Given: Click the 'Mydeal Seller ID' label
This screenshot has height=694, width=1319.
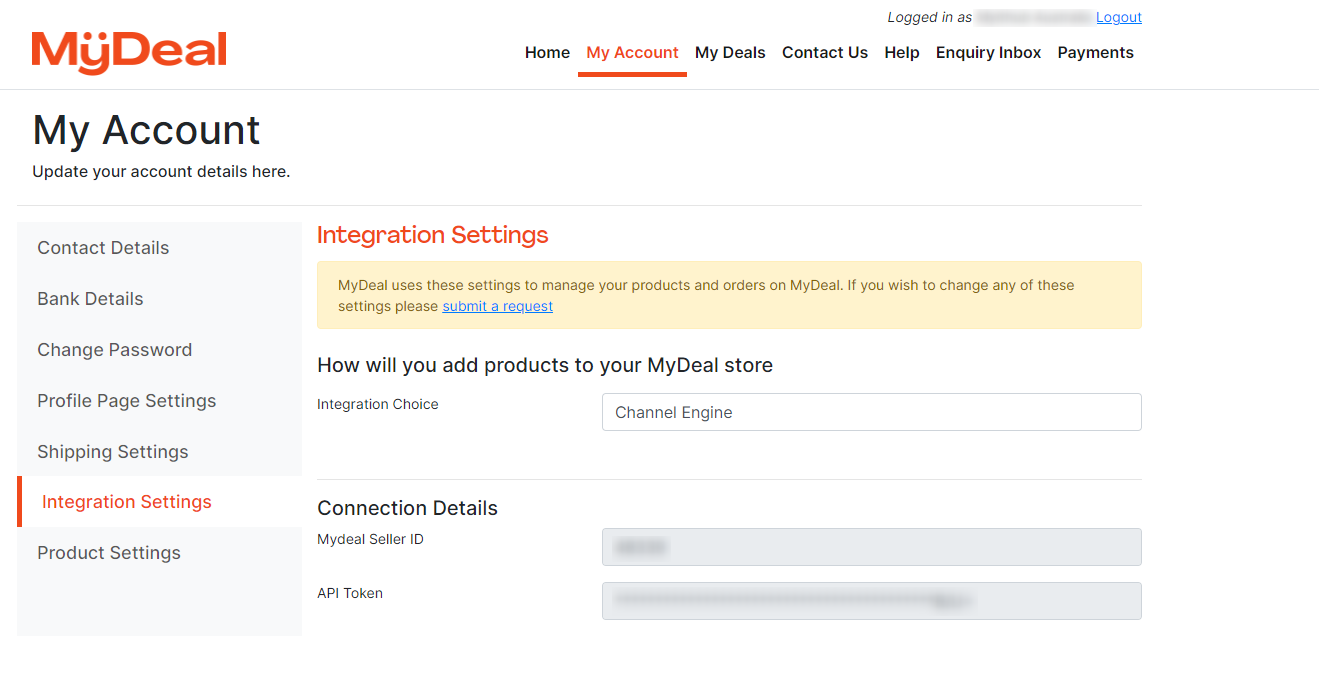Looking at the screenshot, I should tap(370, 539).
